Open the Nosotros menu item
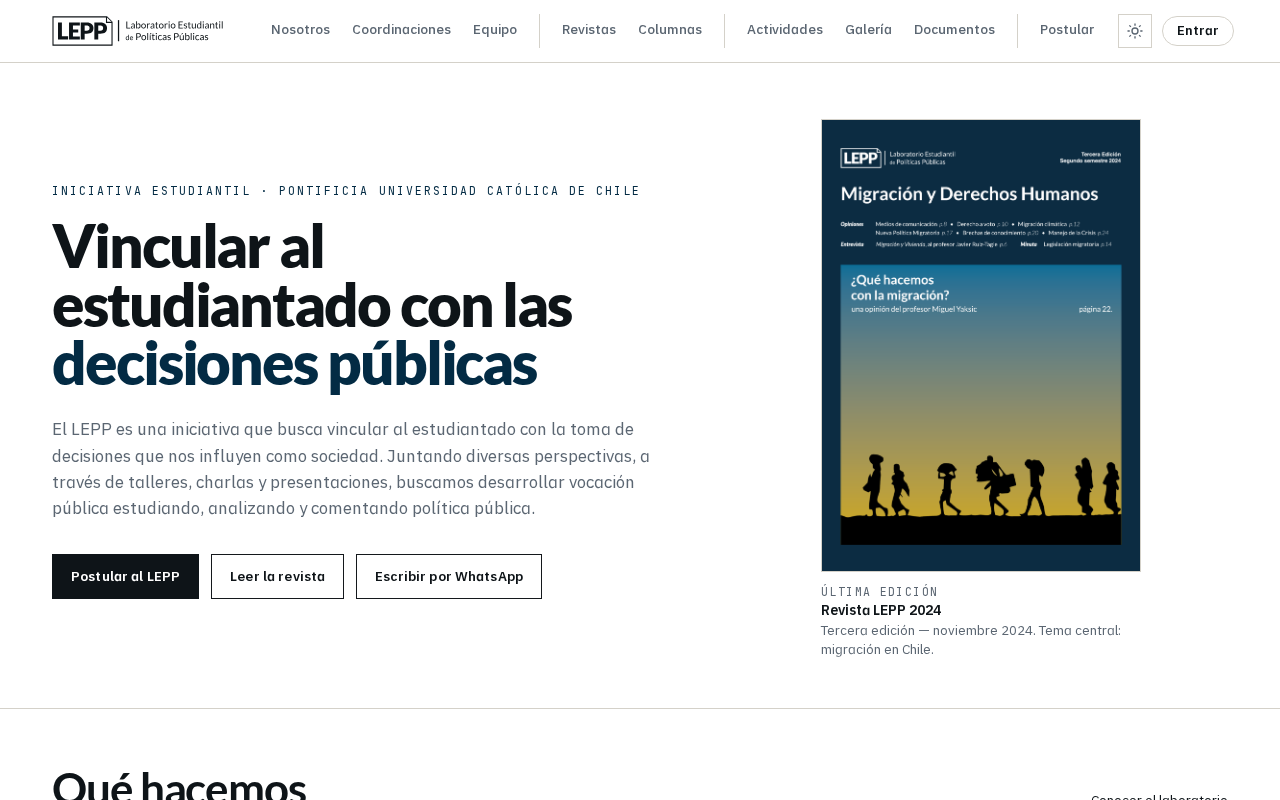This screenshot has height=800, width=1280. 300,30
